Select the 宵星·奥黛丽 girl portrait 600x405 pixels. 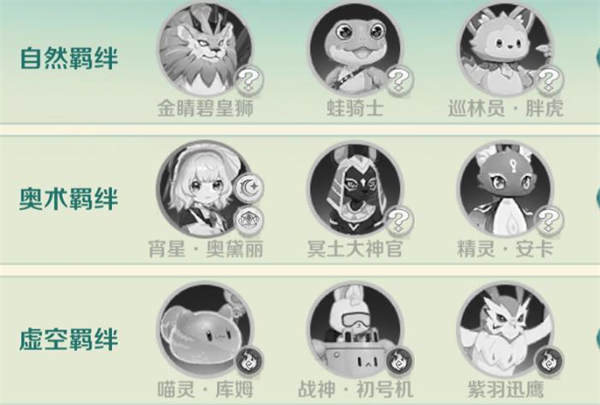point(205,189)
